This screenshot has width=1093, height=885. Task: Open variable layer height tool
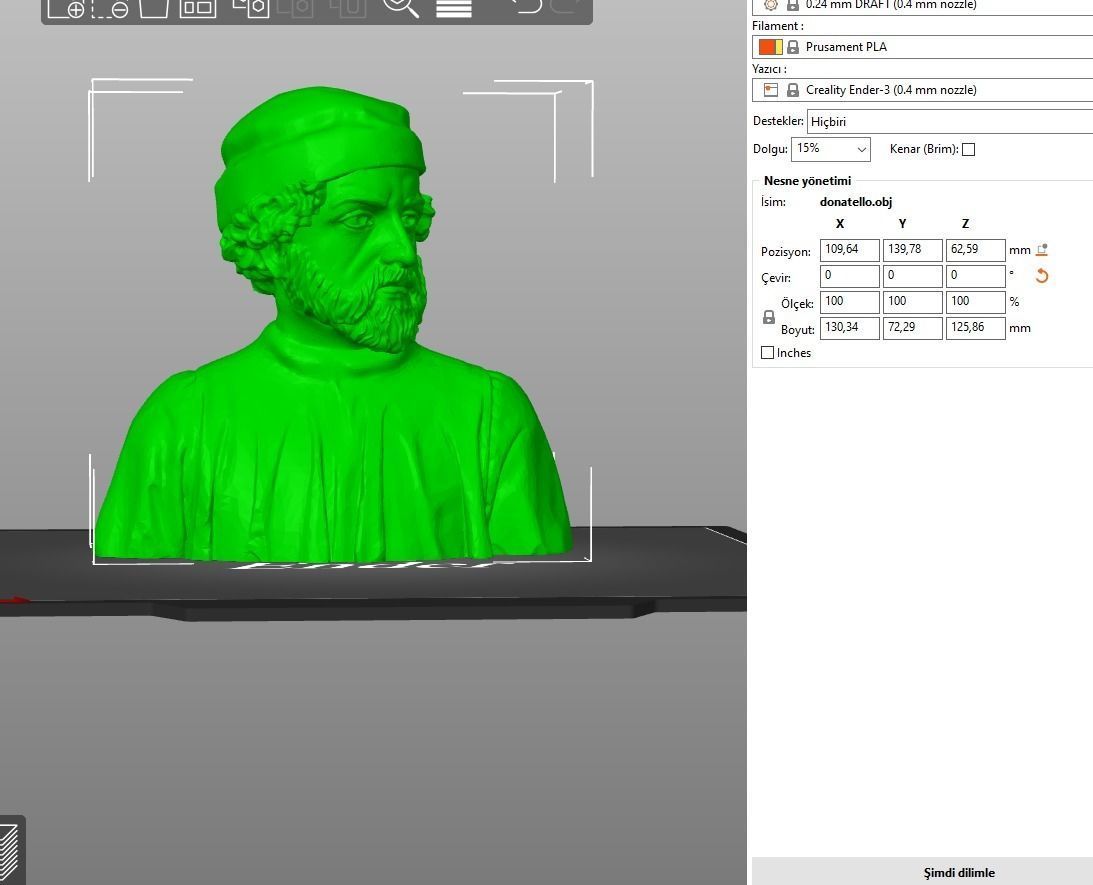pos(454,8)
